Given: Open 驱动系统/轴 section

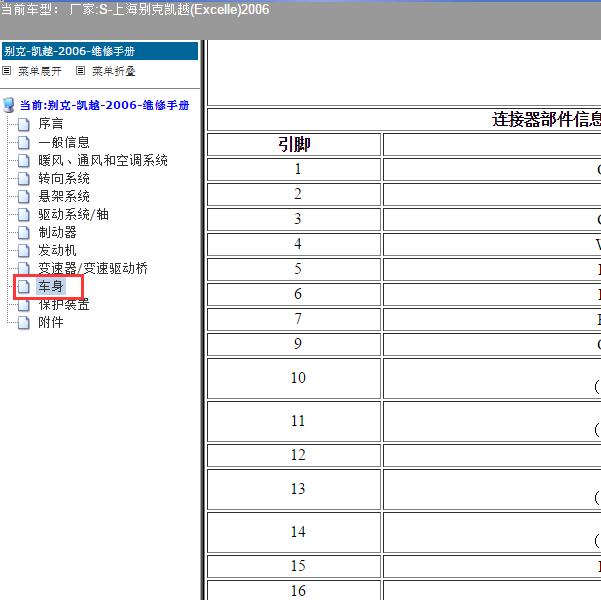Looking at the screenshot, I should coord(73,214).
